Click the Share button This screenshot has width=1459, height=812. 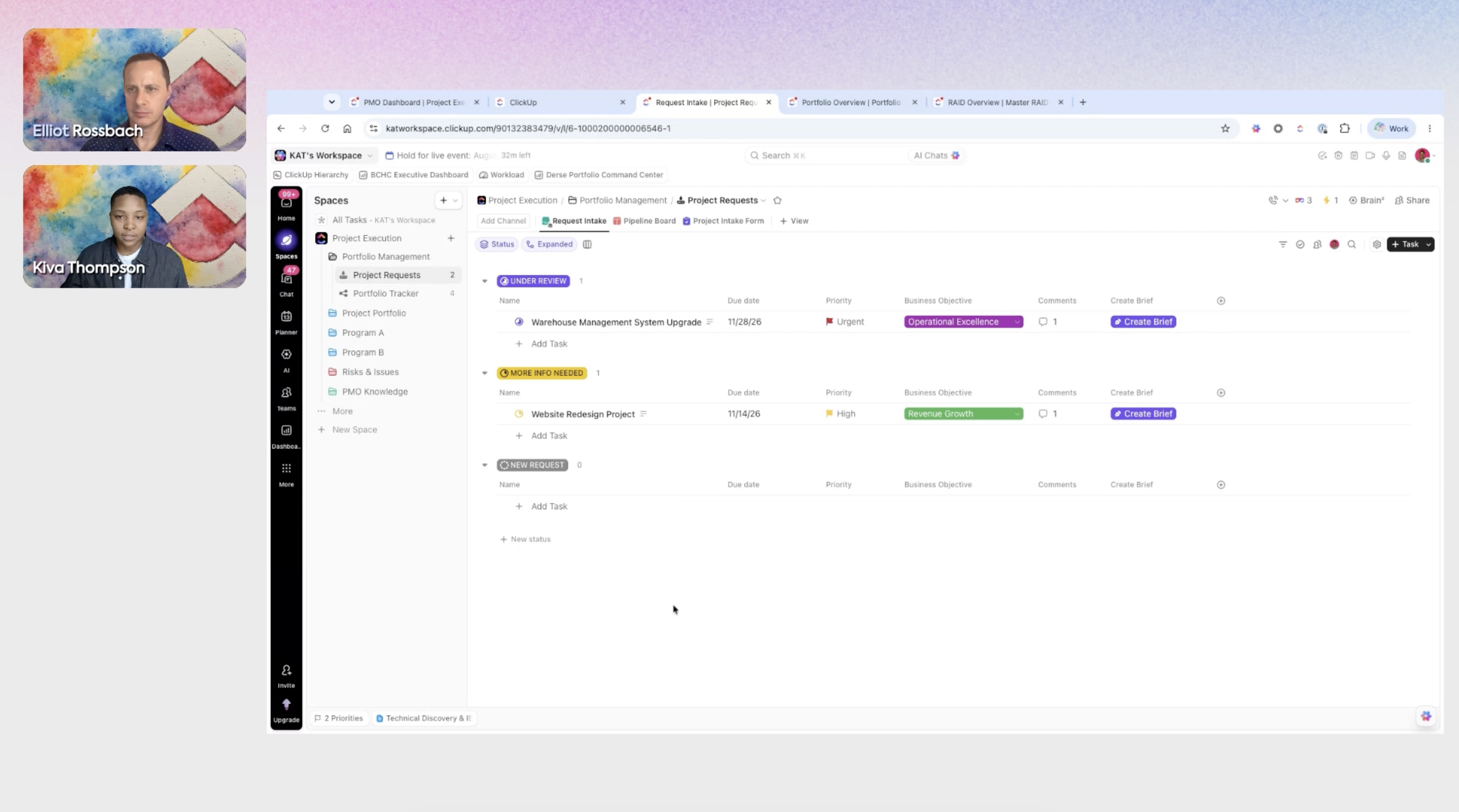pos(1412,201)
